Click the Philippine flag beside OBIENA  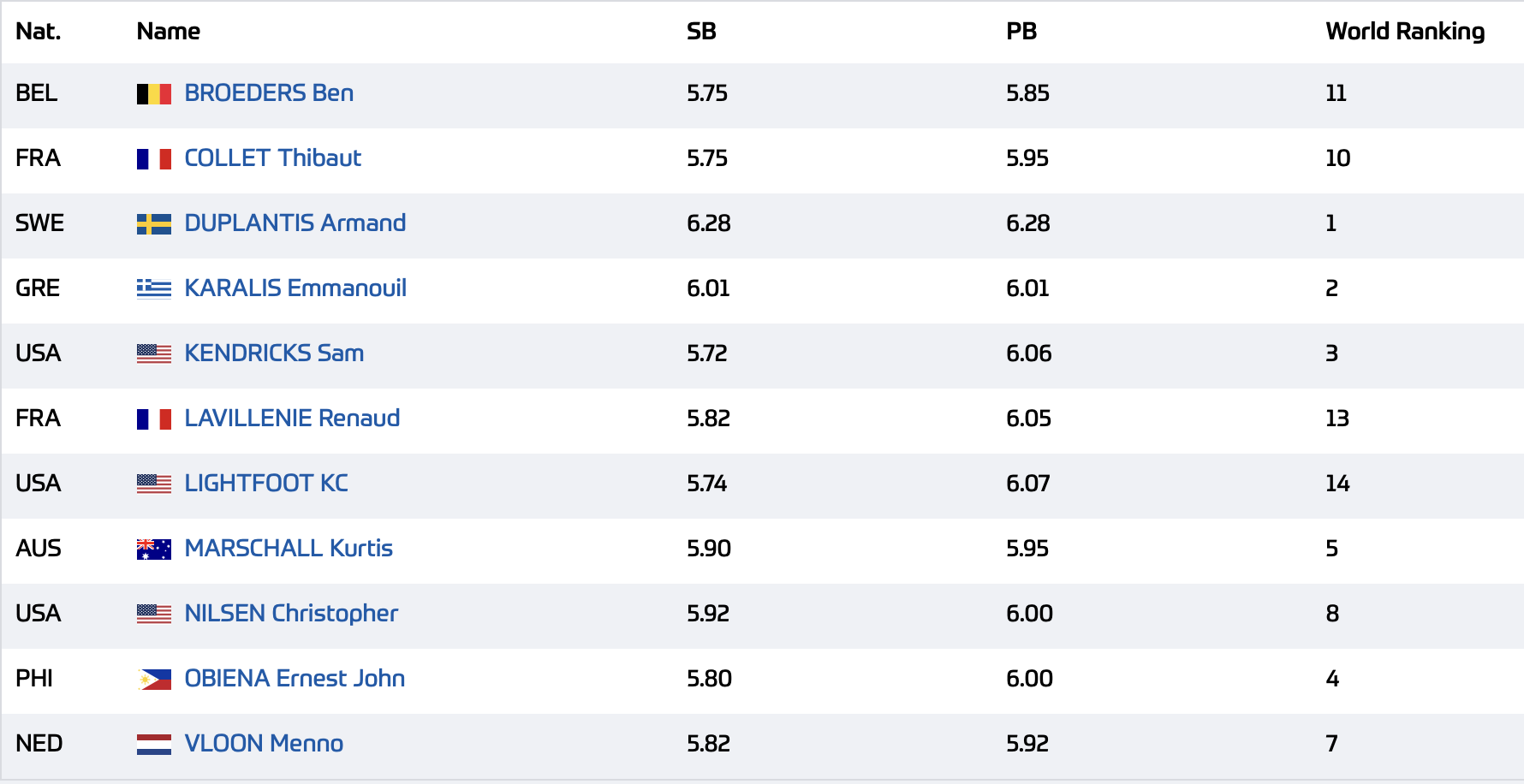[154, 680]
